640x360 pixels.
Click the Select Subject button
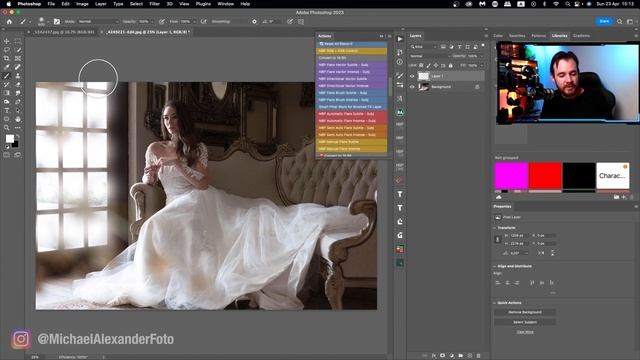pyautogui.click(x=525, y=322)
